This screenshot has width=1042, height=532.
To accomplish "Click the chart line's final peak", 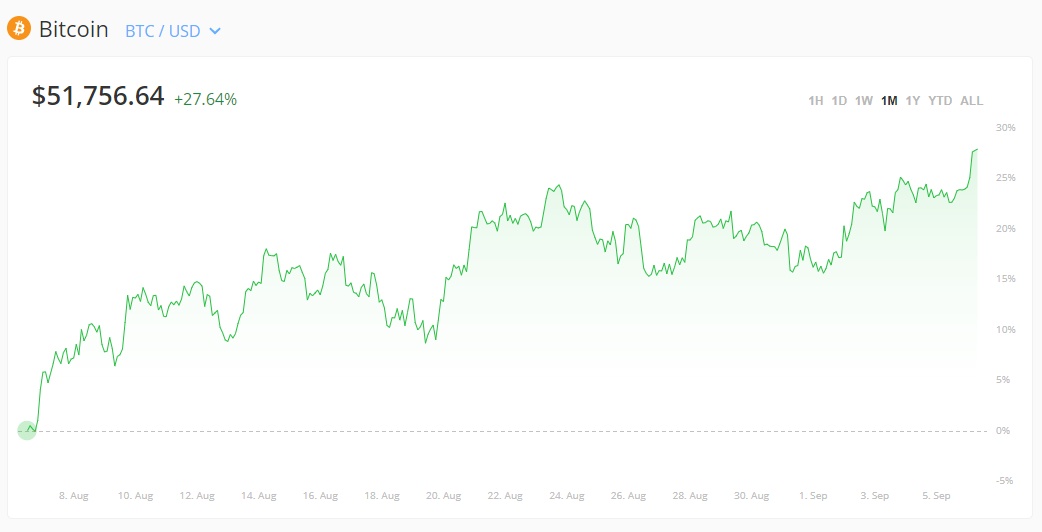I will tap(976, 150).
